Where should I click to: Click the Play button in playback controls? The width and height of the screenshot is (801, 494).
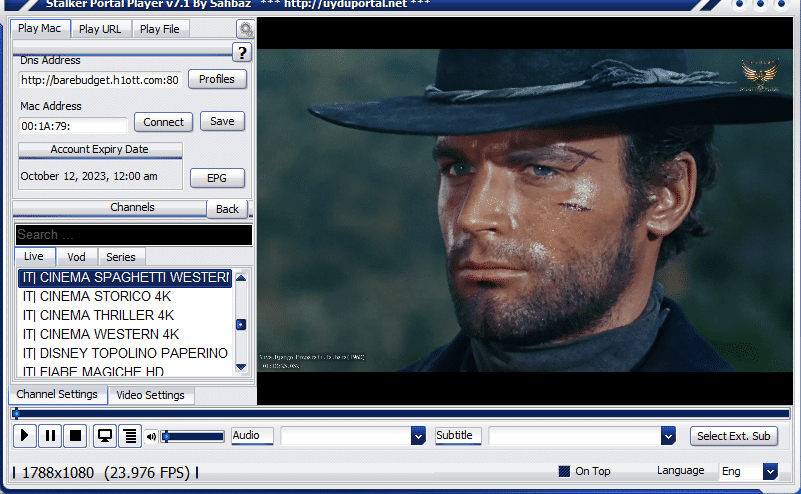pyautogui.click(x=24, y=436)
